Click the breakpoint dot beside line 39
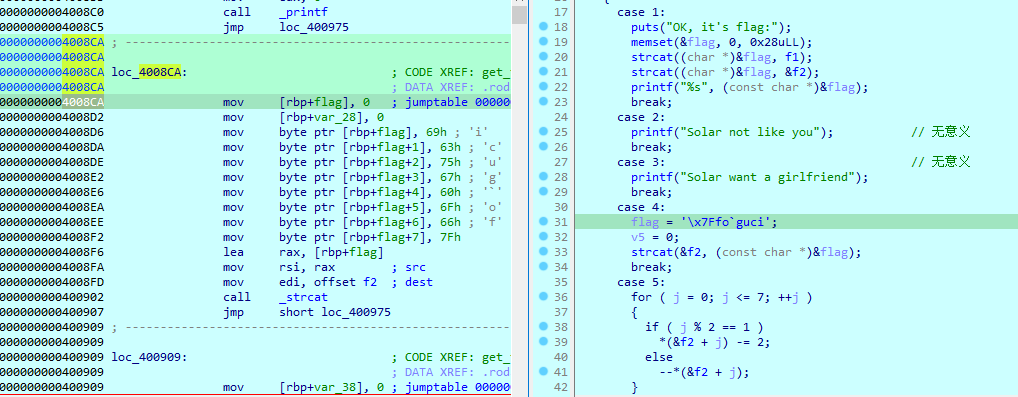The width and height of the screenshot is (1018, 397). [543, 342]
